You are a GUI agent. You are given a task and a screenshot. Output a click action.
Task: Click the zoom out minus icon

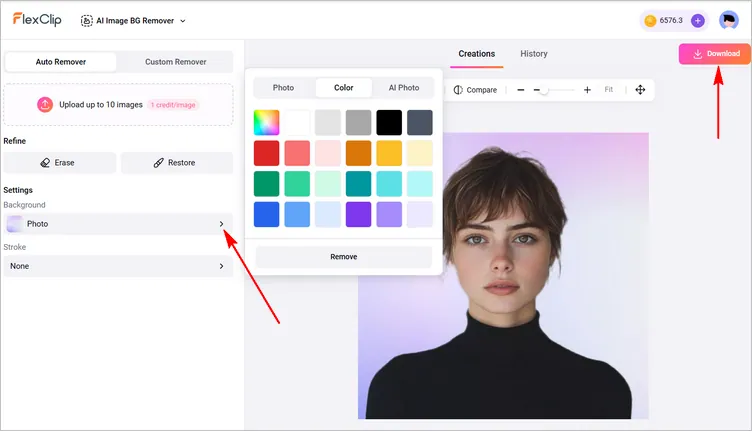[x=520, y=90]
